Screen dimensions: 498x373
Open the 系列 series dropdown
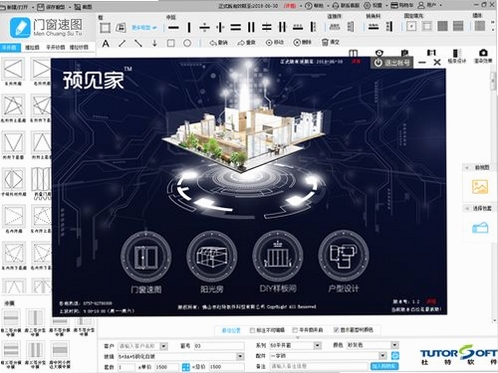317,345
